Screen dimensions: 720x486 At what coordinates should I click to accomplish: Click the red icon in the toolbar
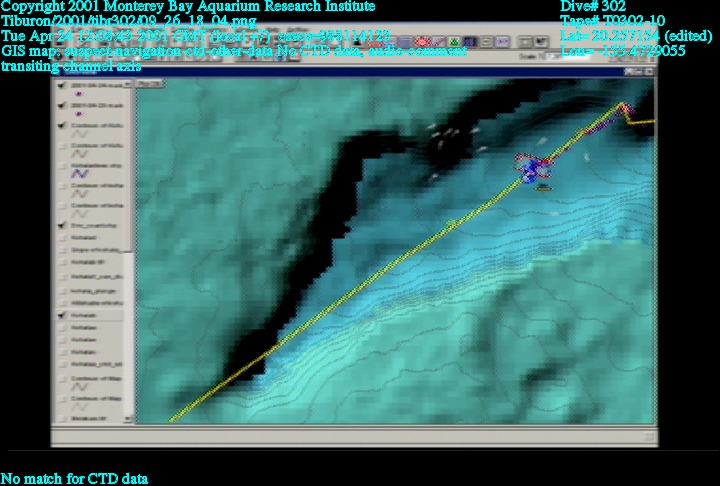click(422, 42)
